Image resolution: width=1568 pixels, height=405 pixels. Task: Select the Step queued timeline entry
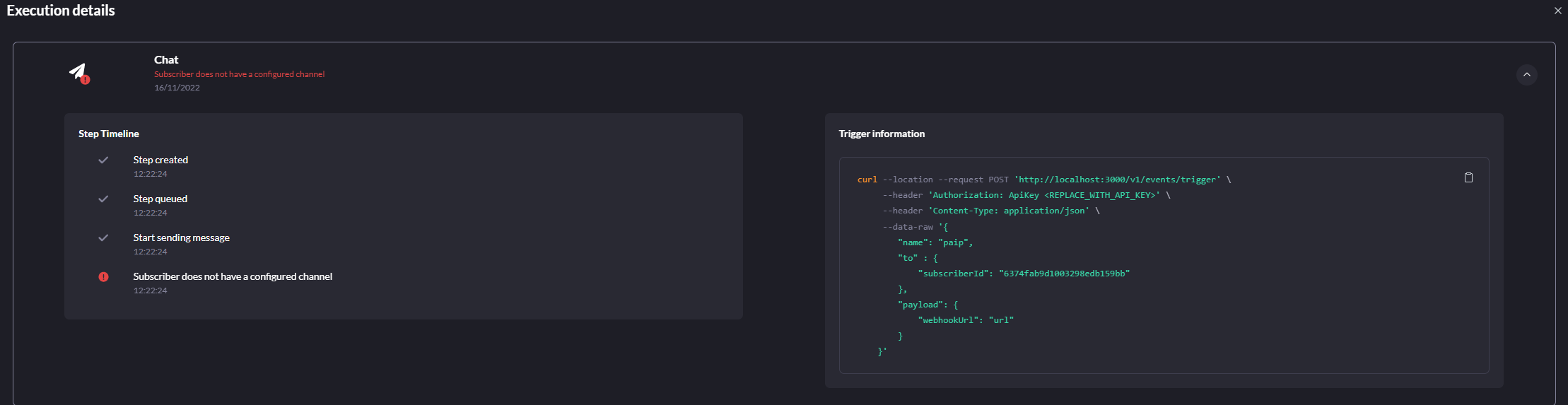pyautogui.click(x=160, y=199)
